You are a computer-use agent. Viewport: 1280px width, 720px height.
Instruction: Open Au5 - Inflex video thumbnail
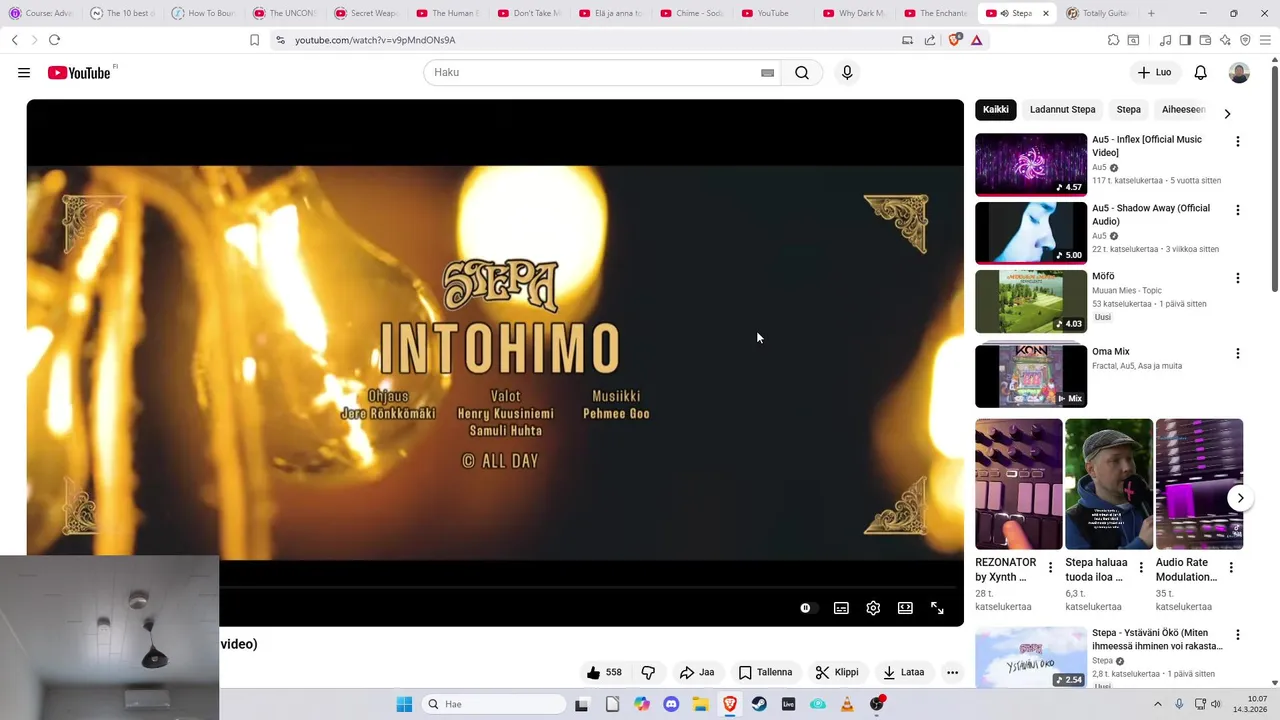pos(1031,165)
